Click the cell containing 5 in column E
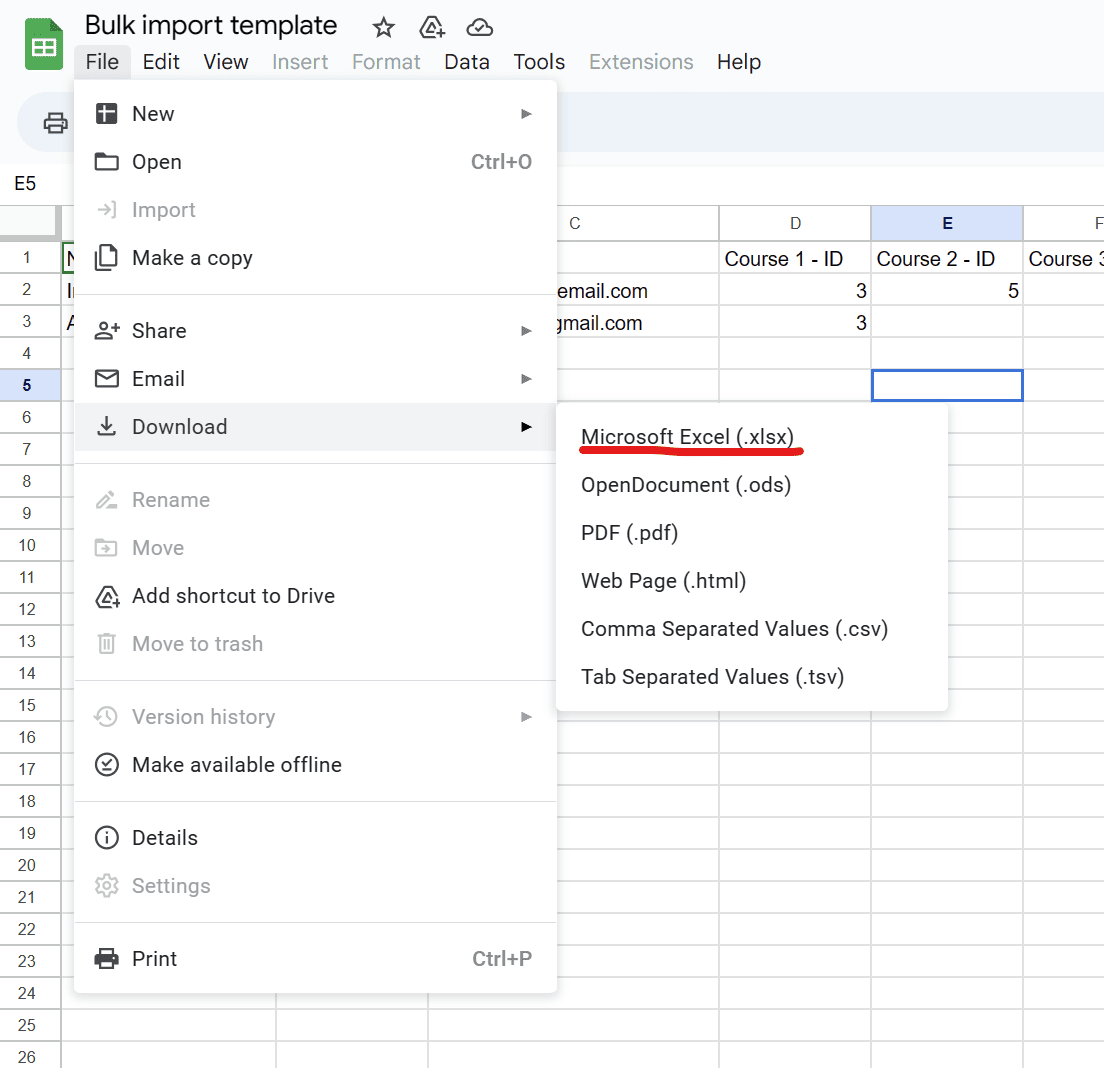 point(947,290)
